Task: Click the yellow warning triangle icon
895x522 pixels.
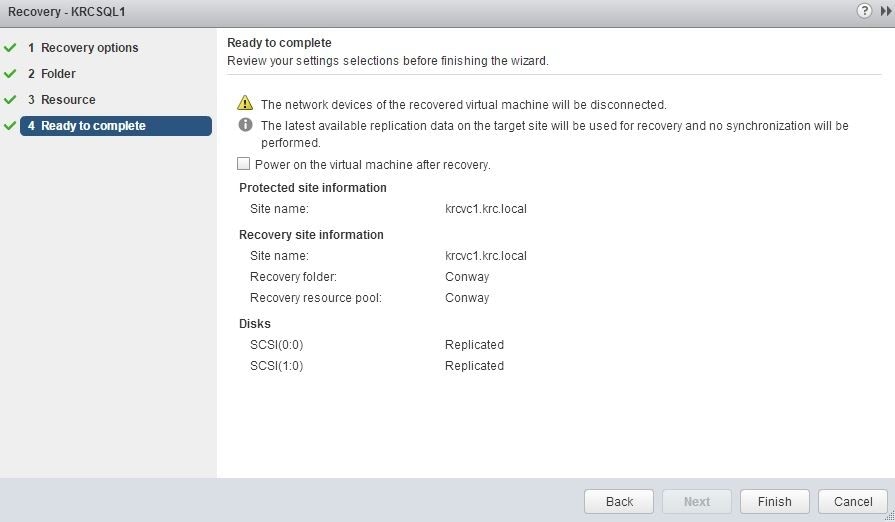Action: coord(245,104)
